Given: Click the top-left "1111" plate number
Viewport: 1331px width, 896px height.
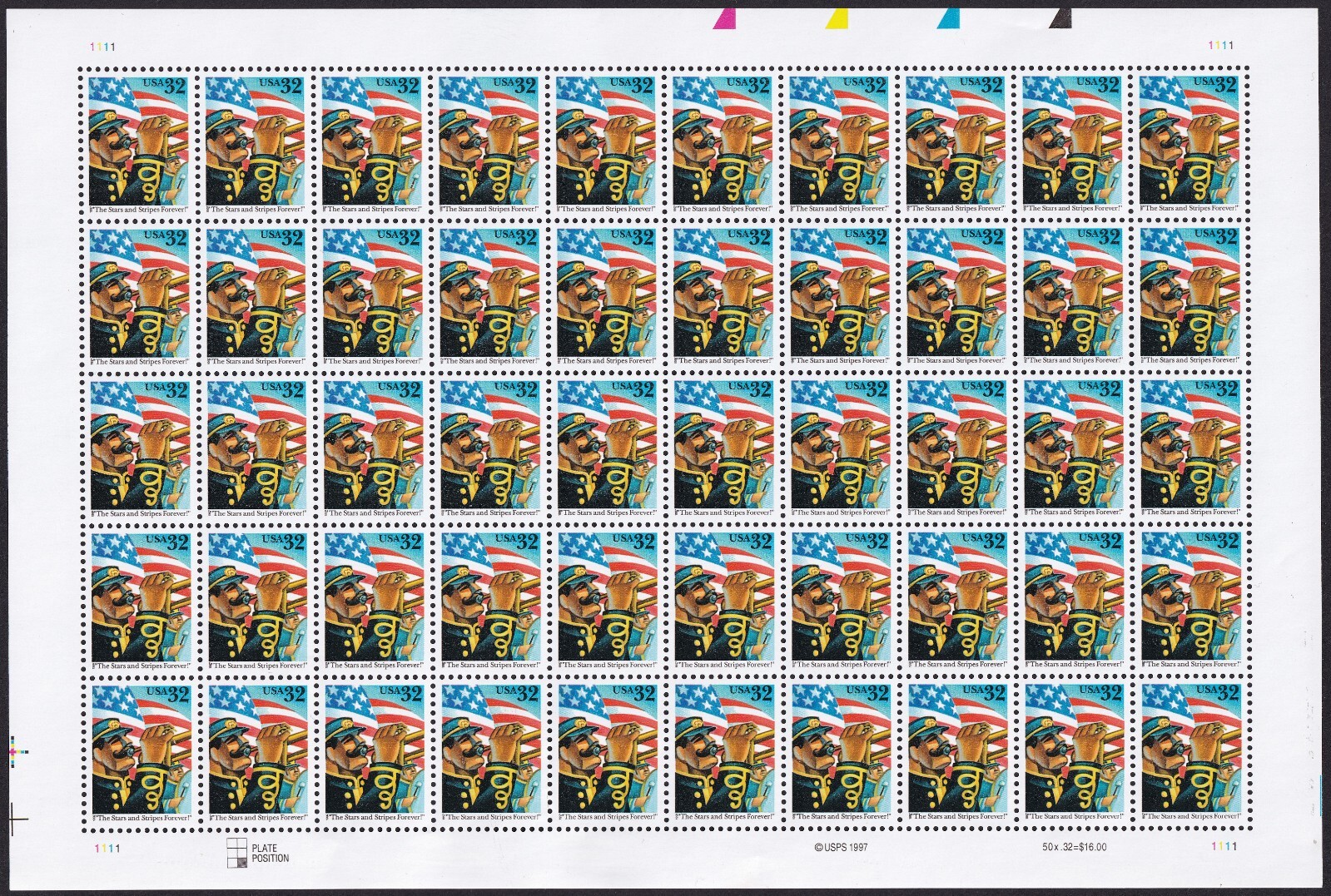Looking at the screenshot, I should pos(104,47).
